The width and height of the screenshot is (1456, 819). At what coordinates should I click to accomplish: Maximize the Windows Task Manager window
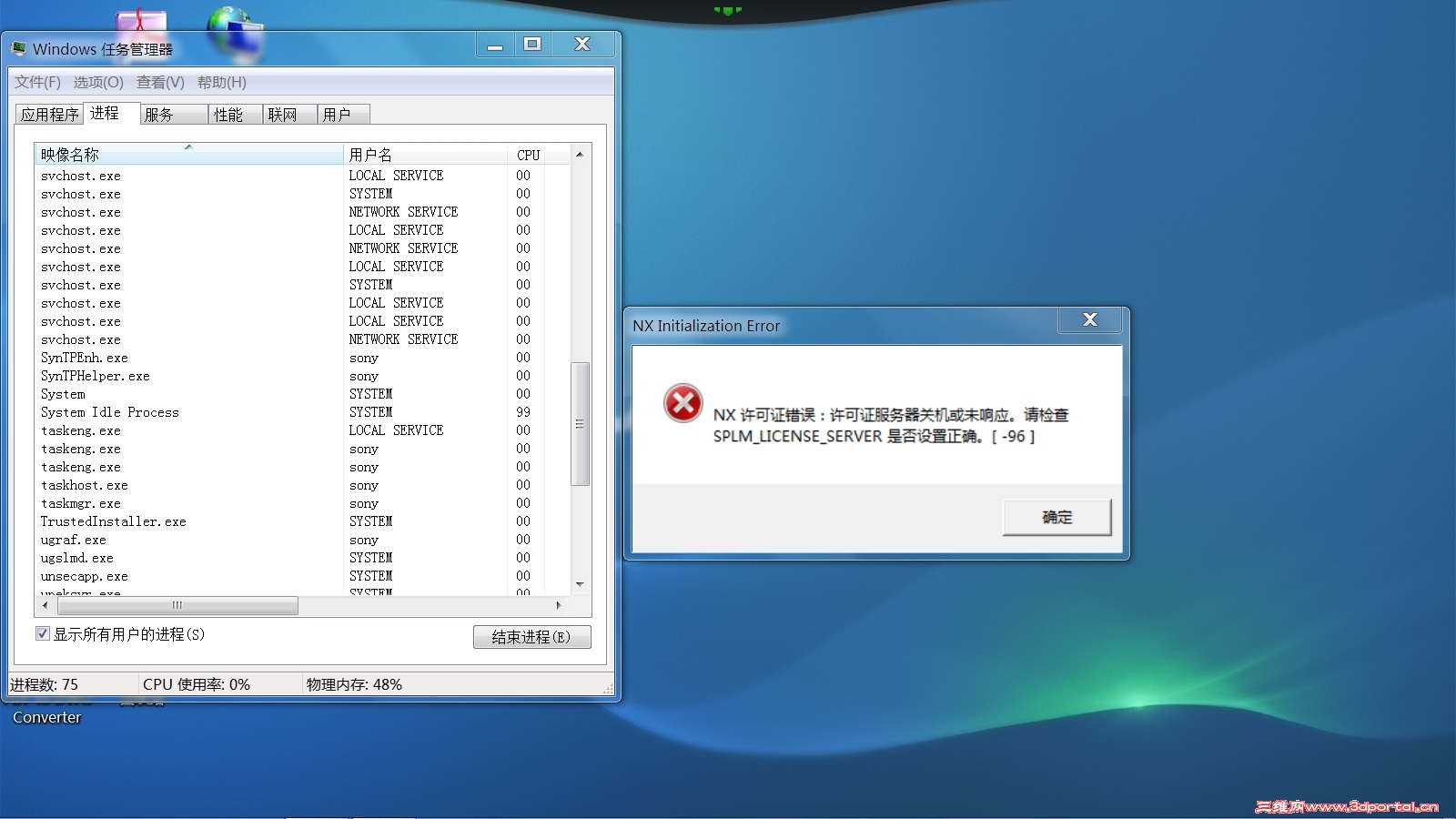(532, 45)
